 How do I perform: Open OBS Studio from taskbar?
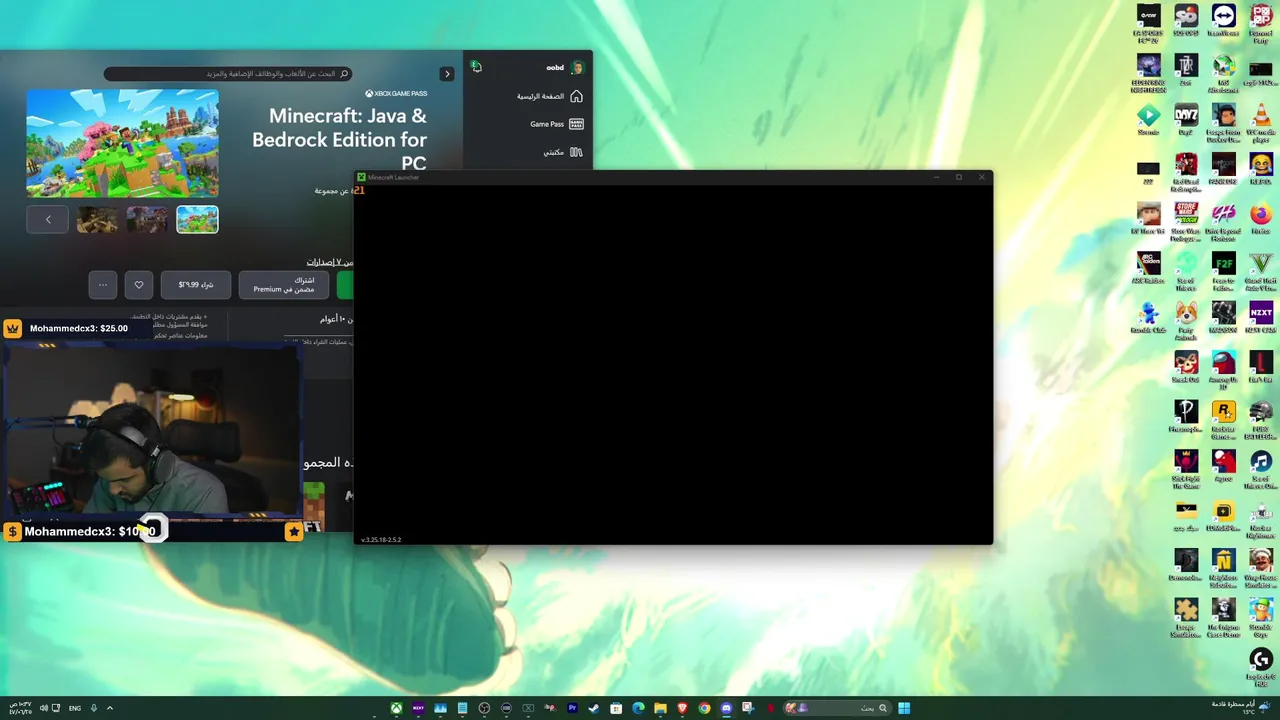[484, 708]
